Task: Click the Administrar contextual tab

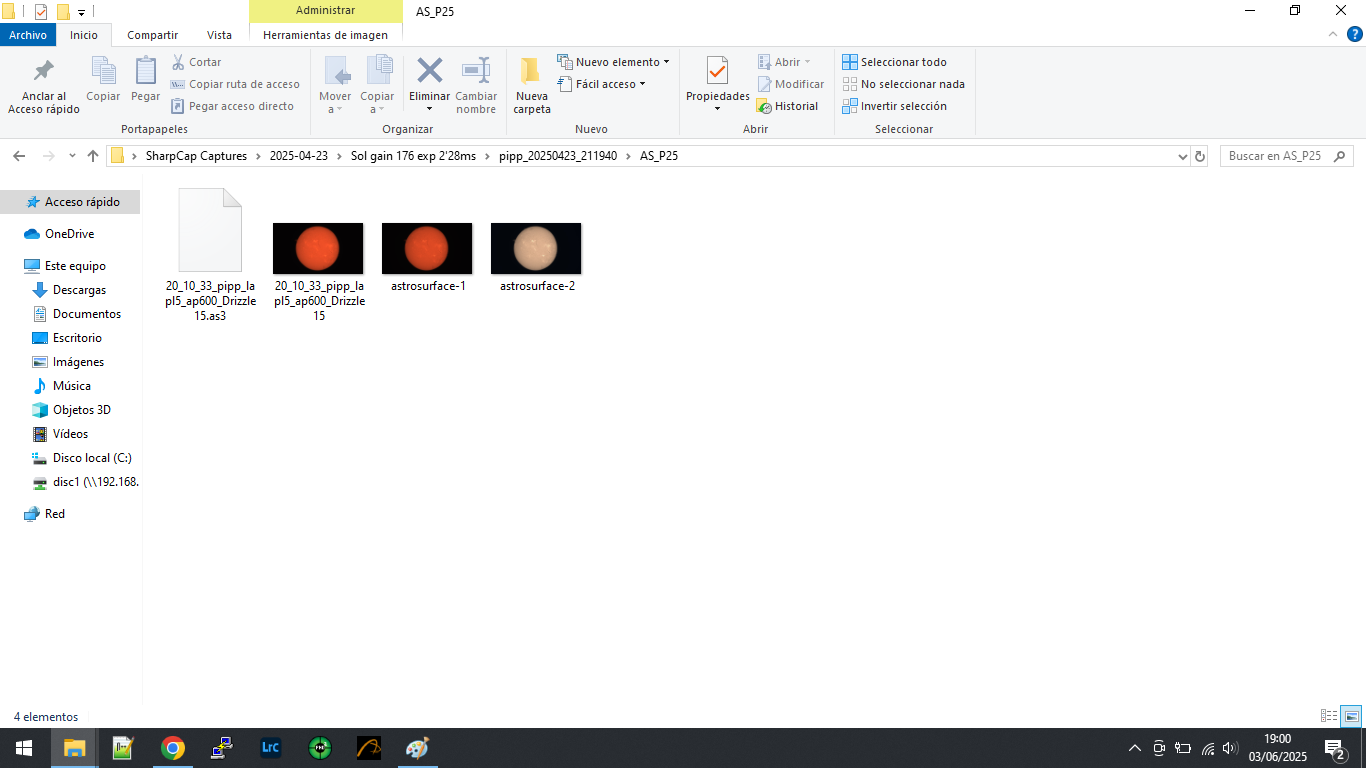Action: coord(325,10)
